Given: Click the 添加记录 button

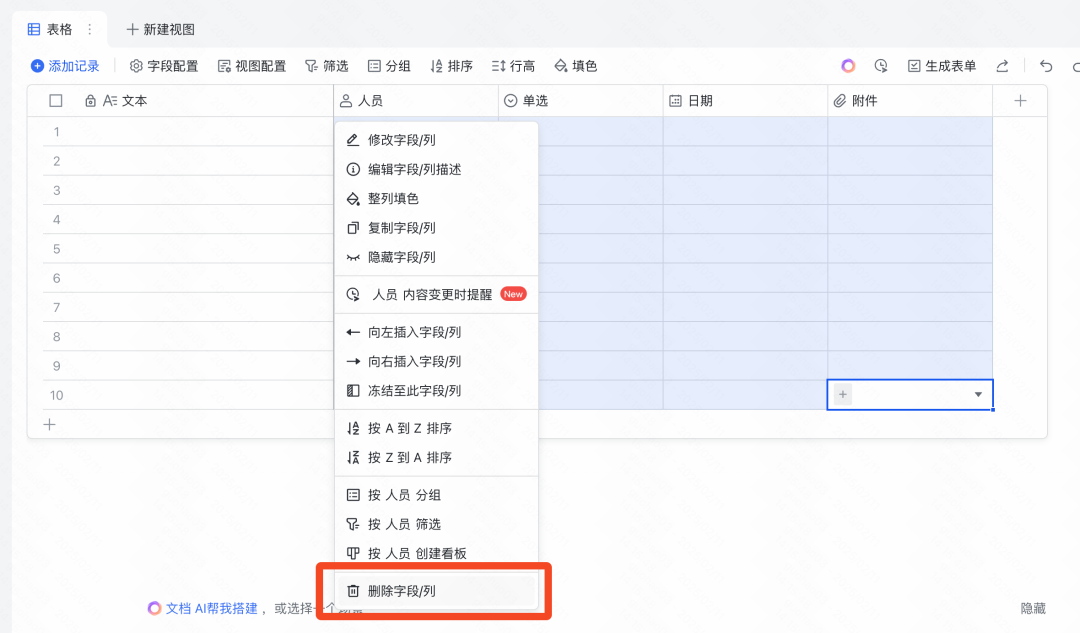Looking at the screenshot, I should 65,66.
